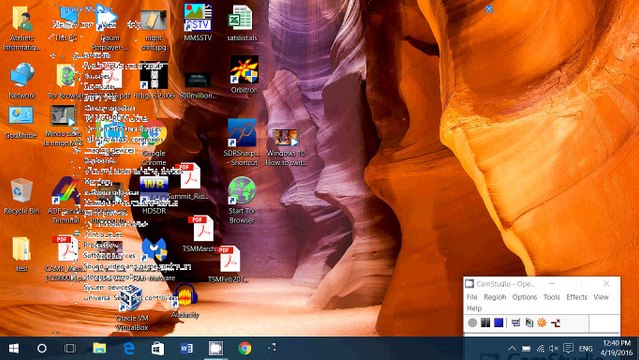Image resolution: width=639 pixels, height=360 pixels.
Task: Open Task View from the taskbar
Action: [x=70, y=348]
